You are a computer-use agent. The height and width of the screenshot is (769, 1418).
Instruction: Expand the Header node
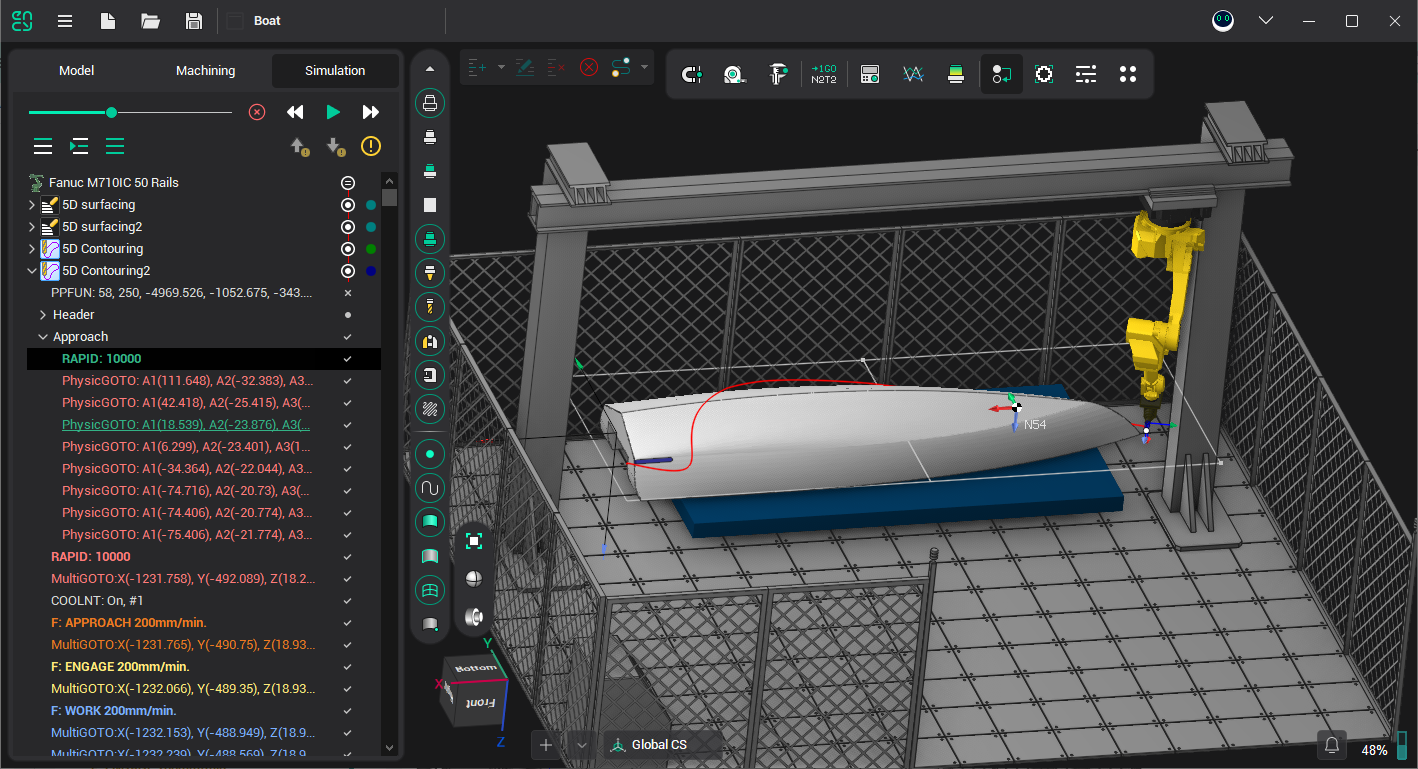43,315
